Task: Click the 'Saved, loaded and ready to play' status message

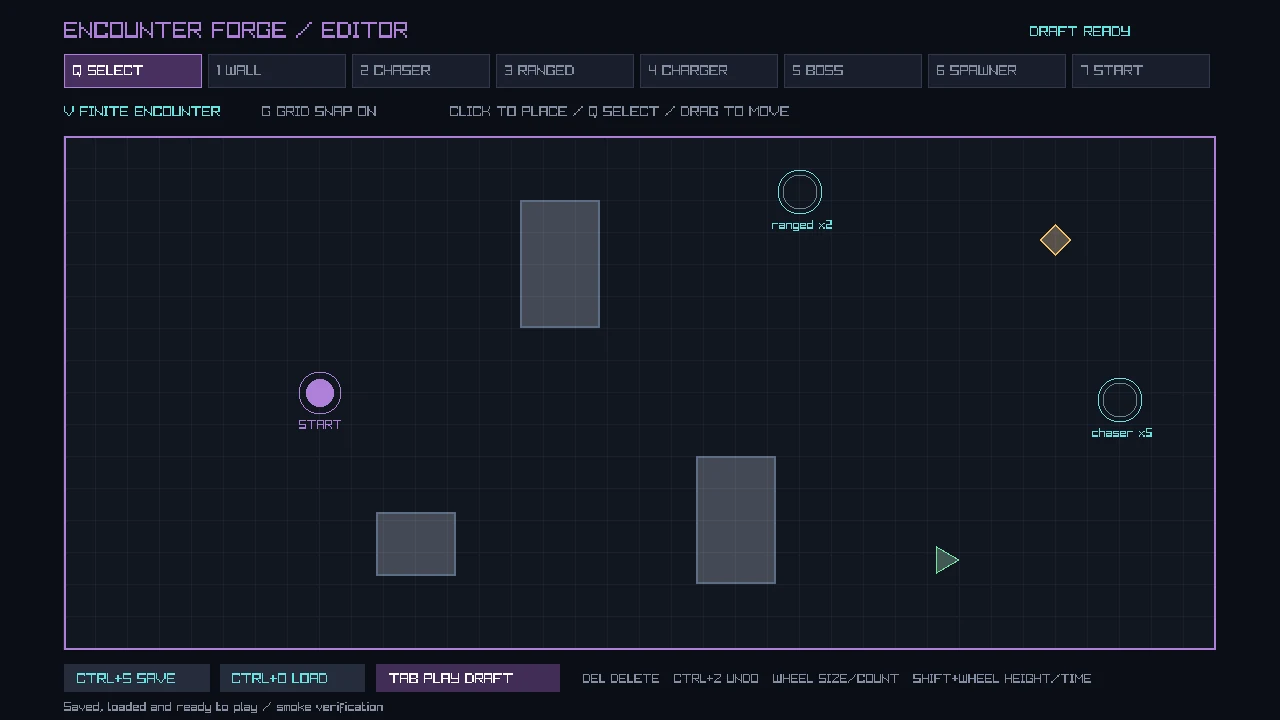Action: (x=223, y=707)
